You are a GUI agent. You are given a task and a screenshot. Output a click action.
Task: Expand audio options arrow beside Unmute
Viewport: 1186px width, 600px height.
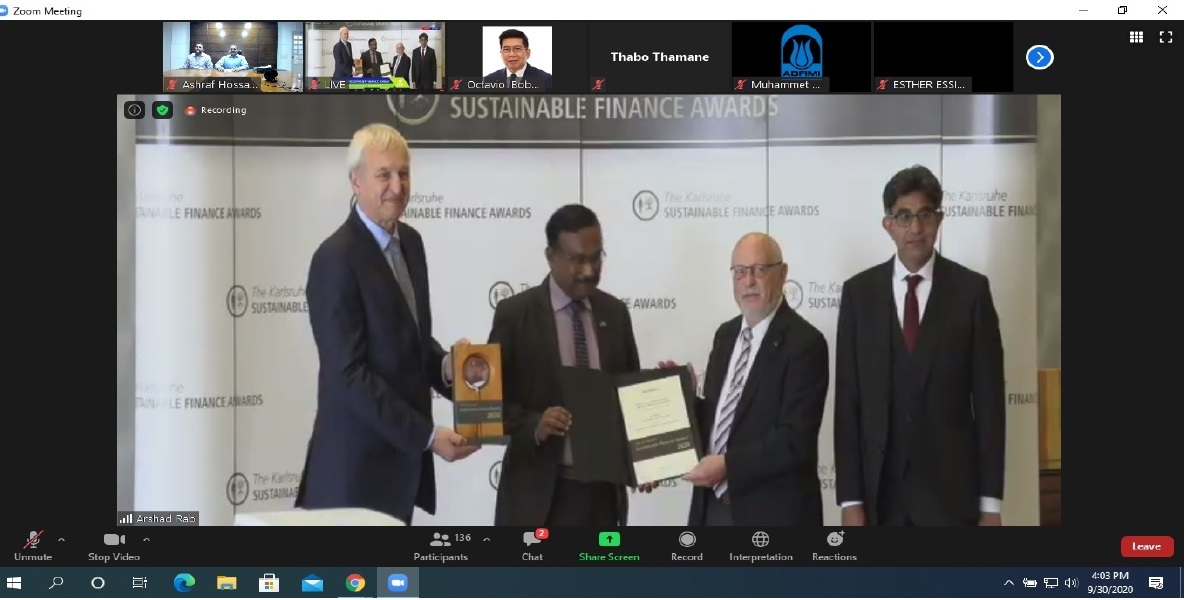point(61,540)
